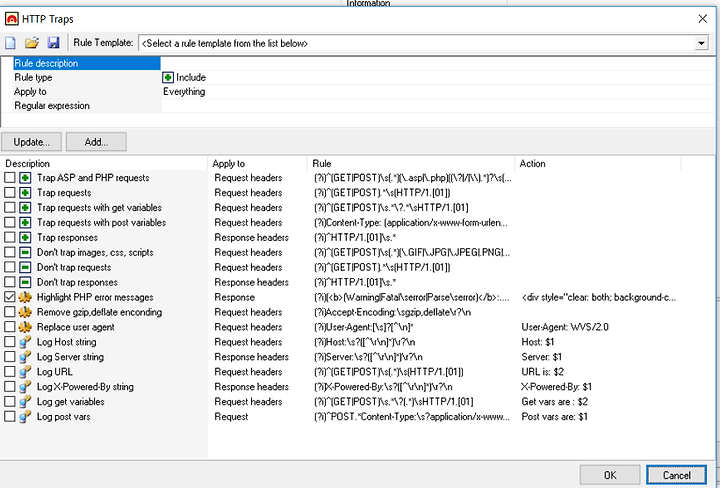Tick the Trap responses checkbox
Screen dimensions: 720x488
(x=10, y=237)
